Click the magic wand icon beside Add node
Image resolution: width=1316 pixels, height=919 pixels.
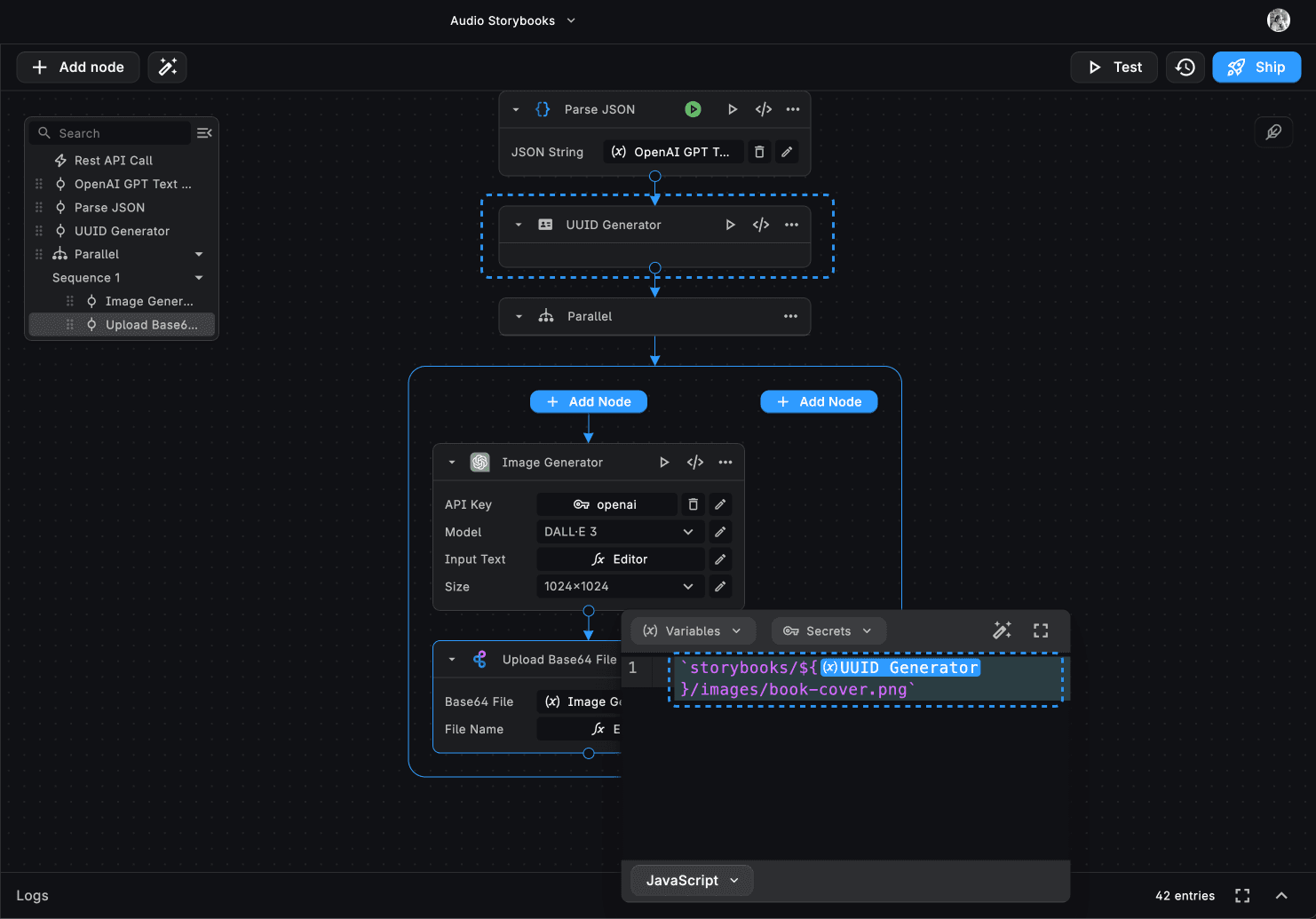pyautogui.click(x=167, y=67)
